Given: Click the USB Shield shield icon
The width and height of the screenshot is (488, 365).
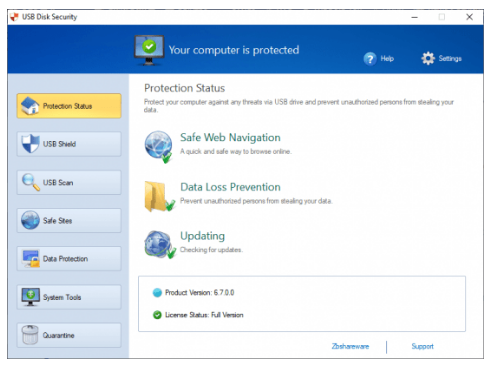Looking at the screenshot, I should tap(30, 144).
